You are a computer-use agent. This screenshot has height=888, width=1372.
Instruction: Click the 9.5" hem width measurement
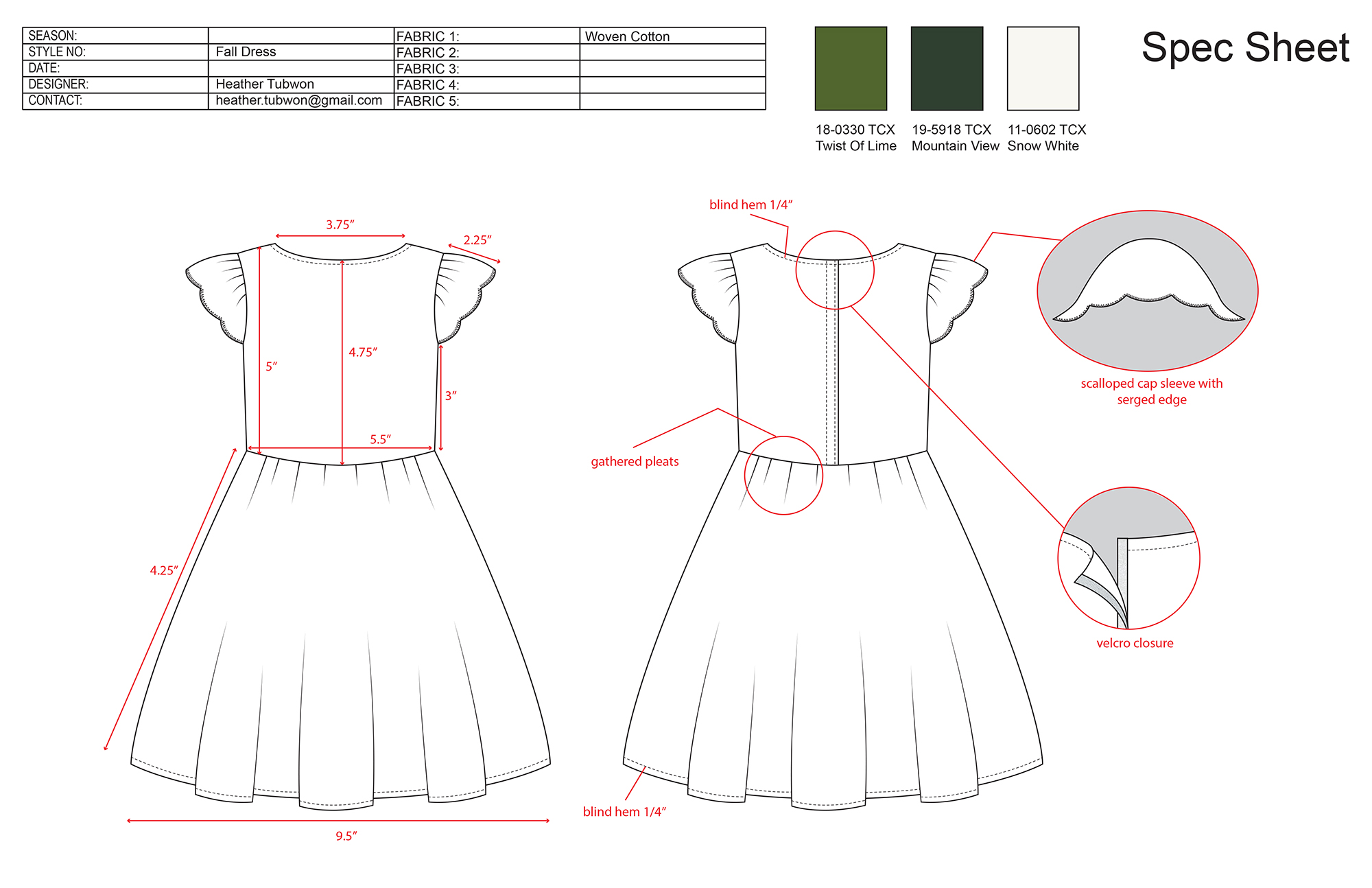(346, 836)
